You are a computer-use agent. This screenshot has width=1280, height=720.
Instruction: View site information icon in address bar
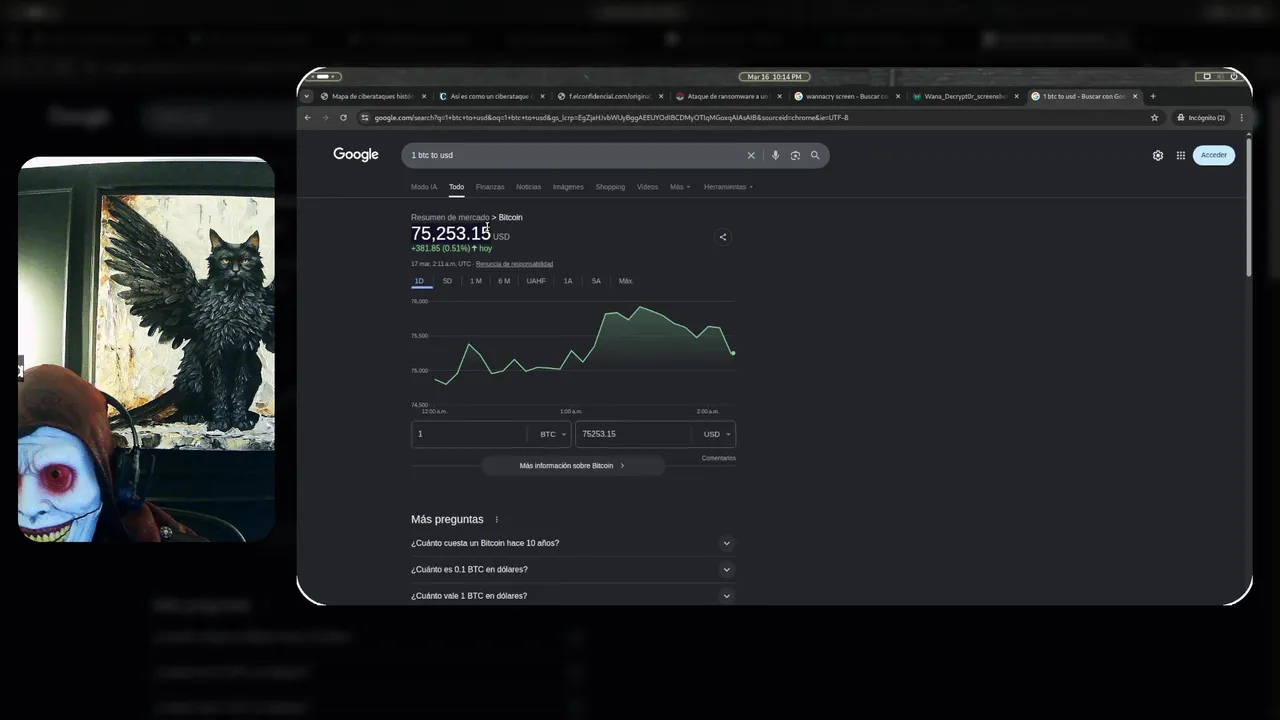(365, 117)
